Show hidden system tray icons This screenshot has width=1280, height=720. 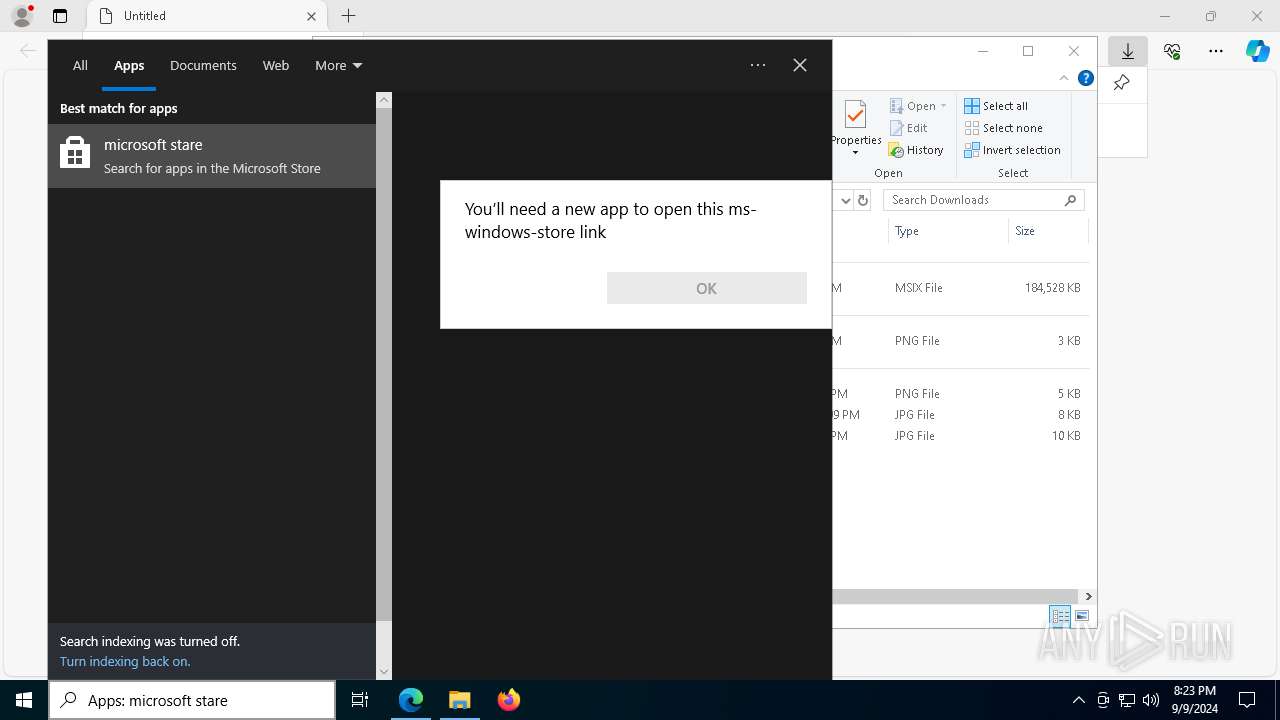pos(1078,700)
